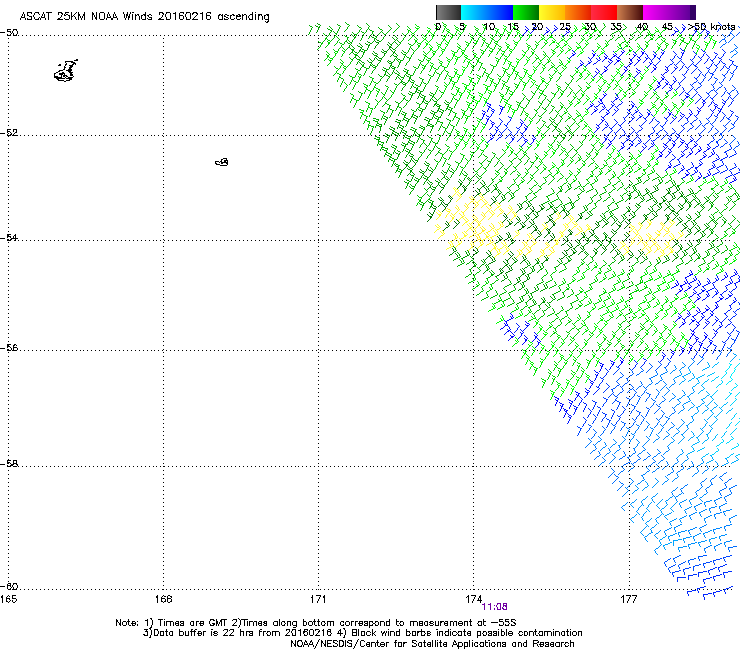
Task: Click the cyan-to-blue segment of the color bar
Action: 487,12
